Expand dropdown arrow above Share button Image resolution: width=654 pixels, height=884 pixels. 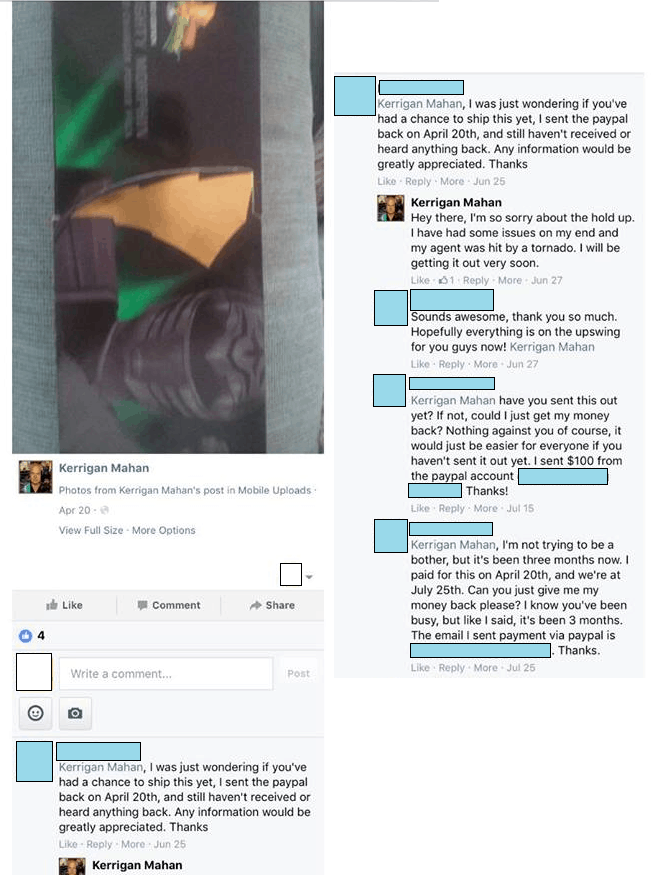coord(309,577)
